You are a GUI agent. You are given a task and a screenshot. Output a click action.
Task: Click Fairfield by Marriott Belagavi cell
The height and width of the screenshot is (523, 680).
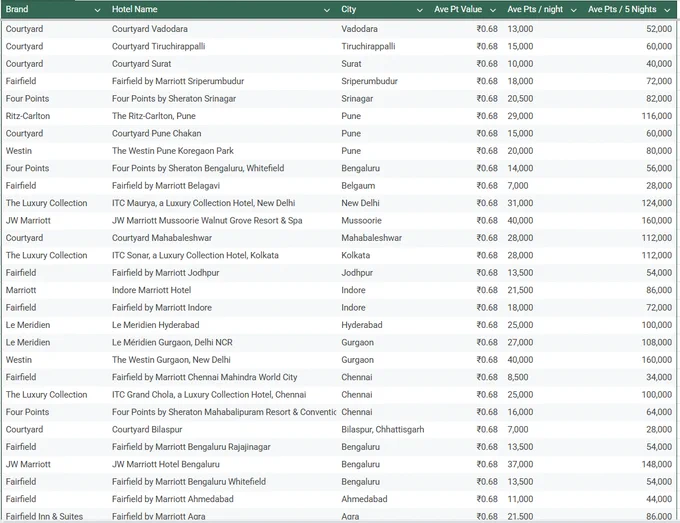166,186
